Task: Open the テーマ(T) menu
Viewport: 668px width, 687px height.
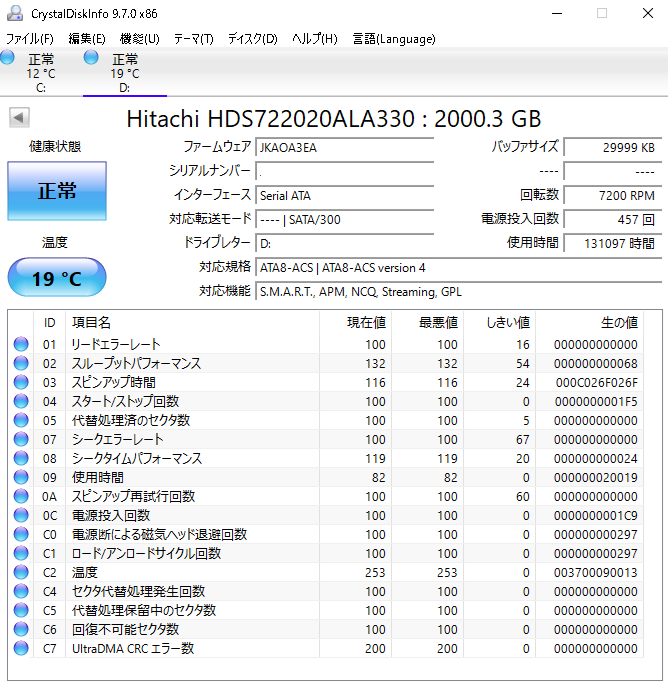Action: pyautogui.click(x=193, y=39)
